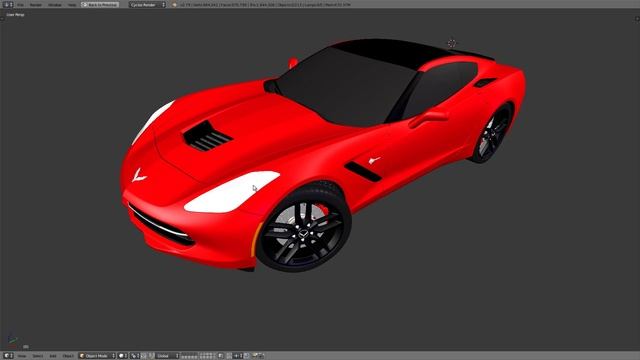Open the pivot point dropdown
The height and width of the screenshot is (360, 640).
click(x=135, y=356)
